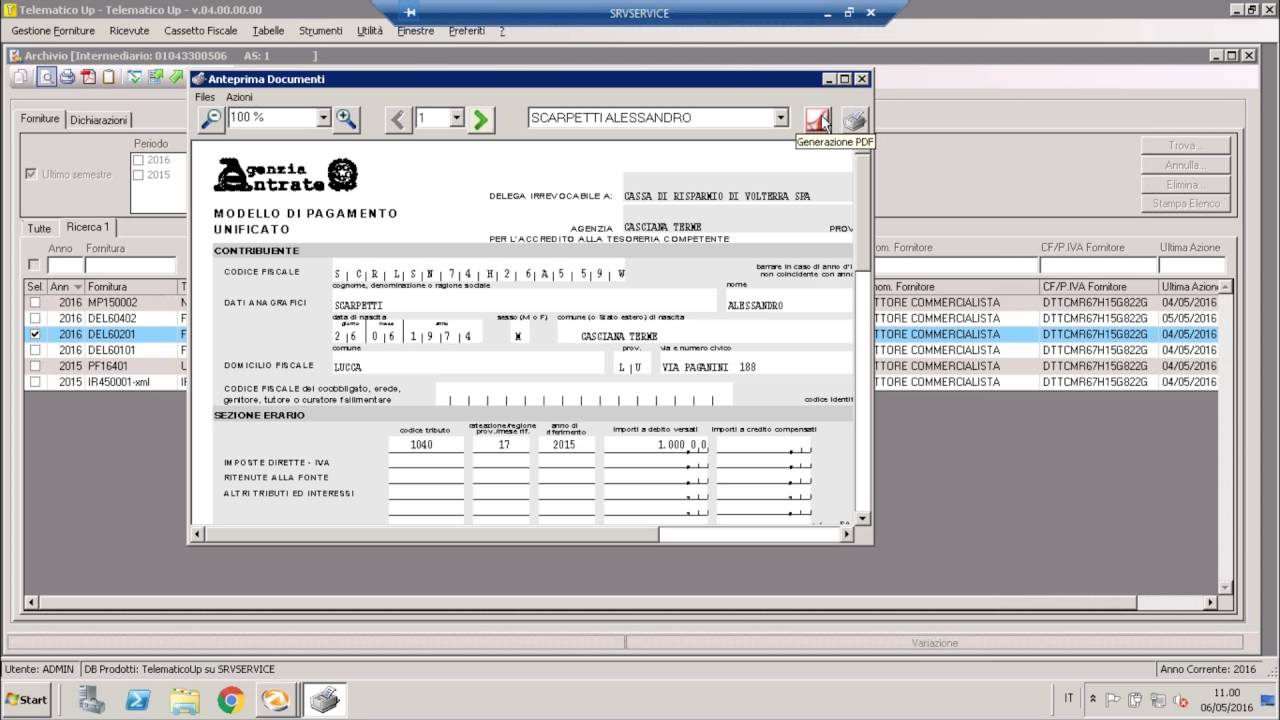Image resolution: width=1280 pixels, height=720 pixels.
Task: Check the 2016 period checkbox
Action: (x=139, y=160)
